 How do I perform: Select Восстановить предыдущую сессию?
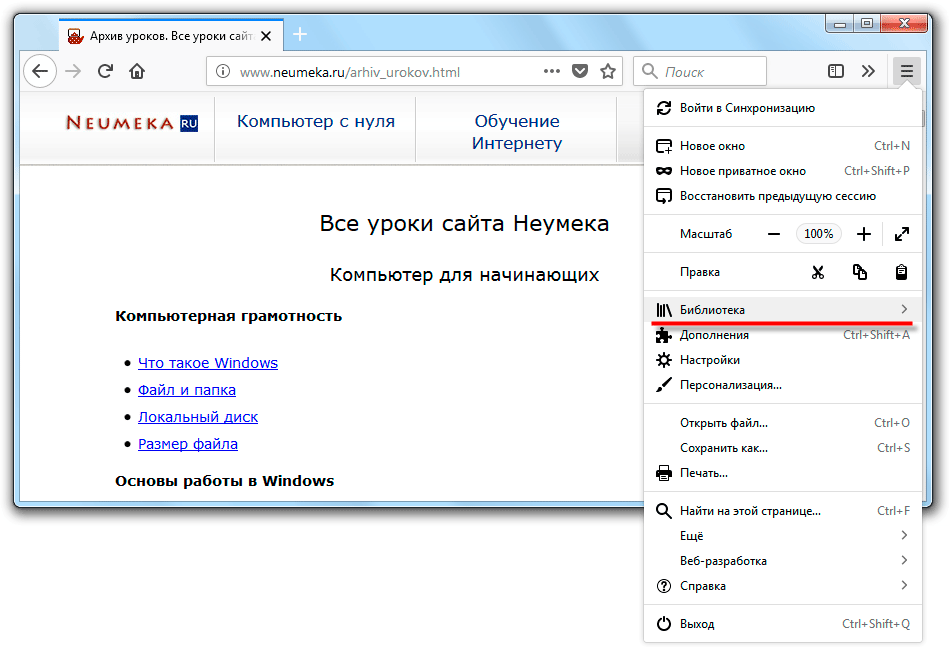(x=783, y=196)
